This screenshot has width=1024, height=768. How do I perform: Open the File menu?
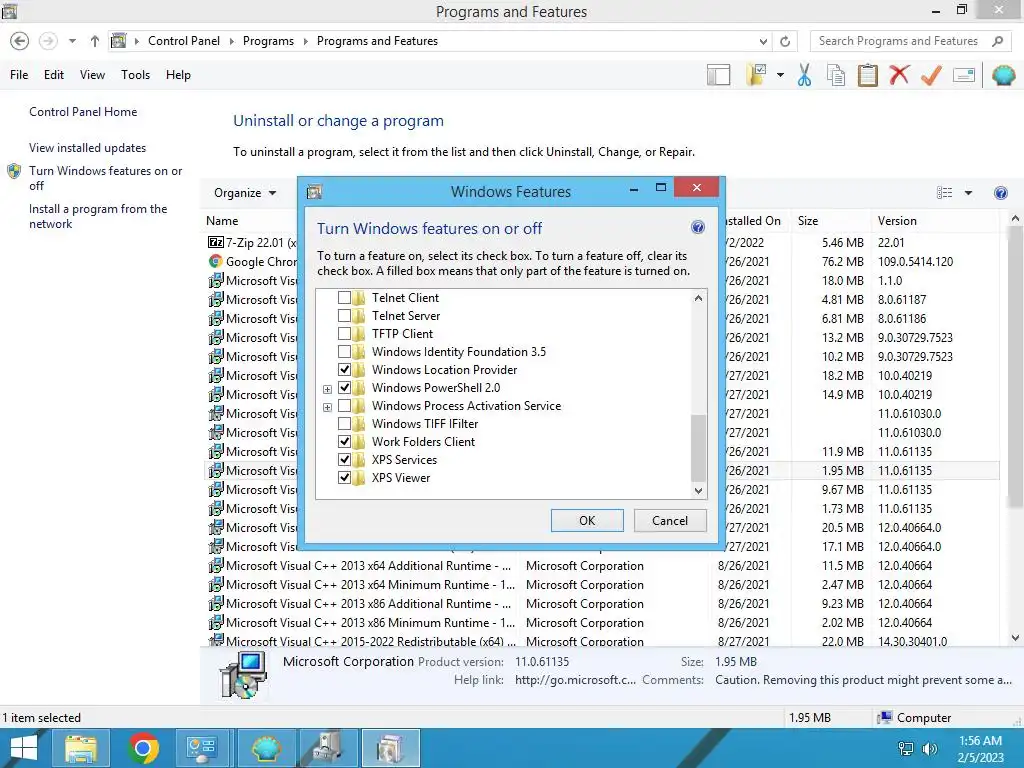click(19, 75)
